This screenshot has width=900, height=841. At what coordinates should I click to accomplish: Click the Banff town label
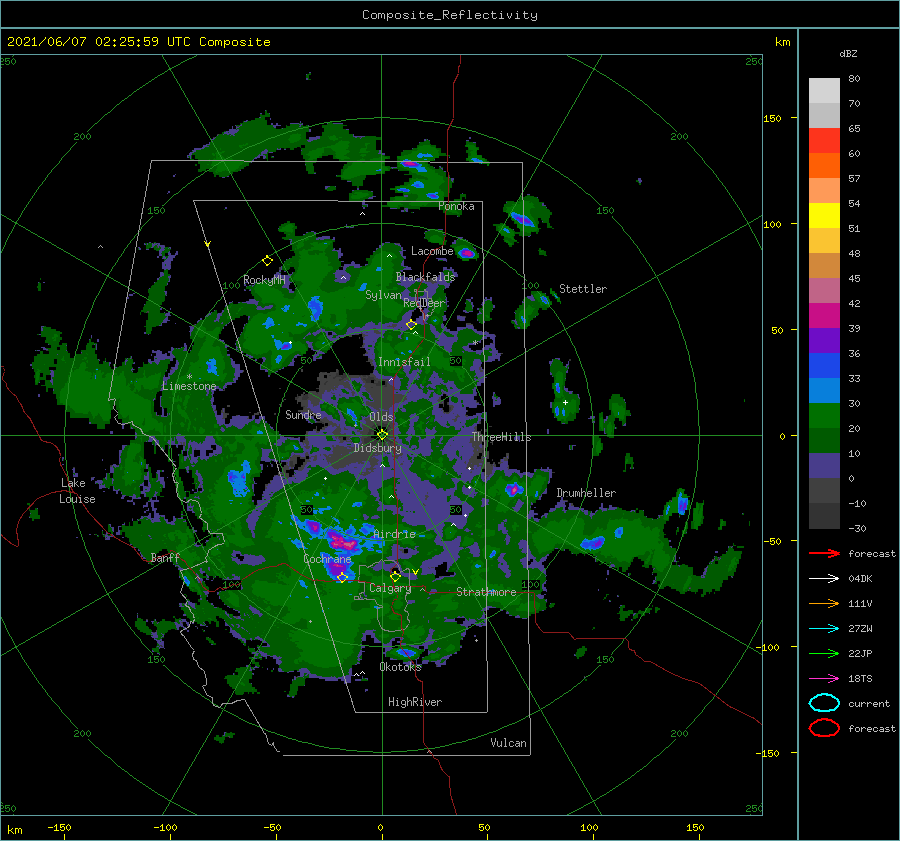[x=165, y=557]
